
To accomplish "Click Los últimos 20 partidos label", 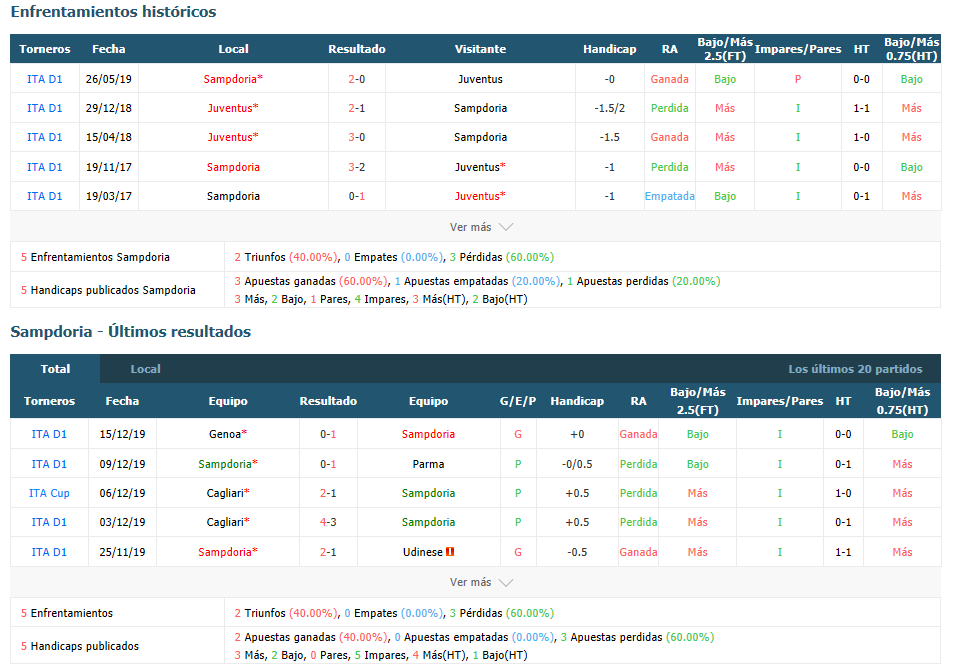I will (855, 369).
